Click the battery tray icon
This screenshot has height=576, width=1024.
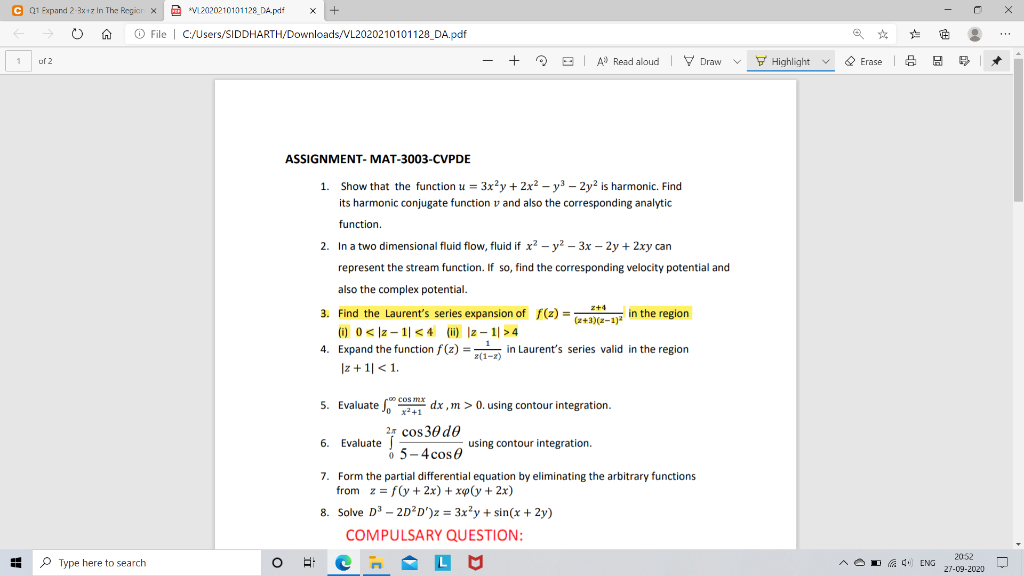click(x=876, y=562)
